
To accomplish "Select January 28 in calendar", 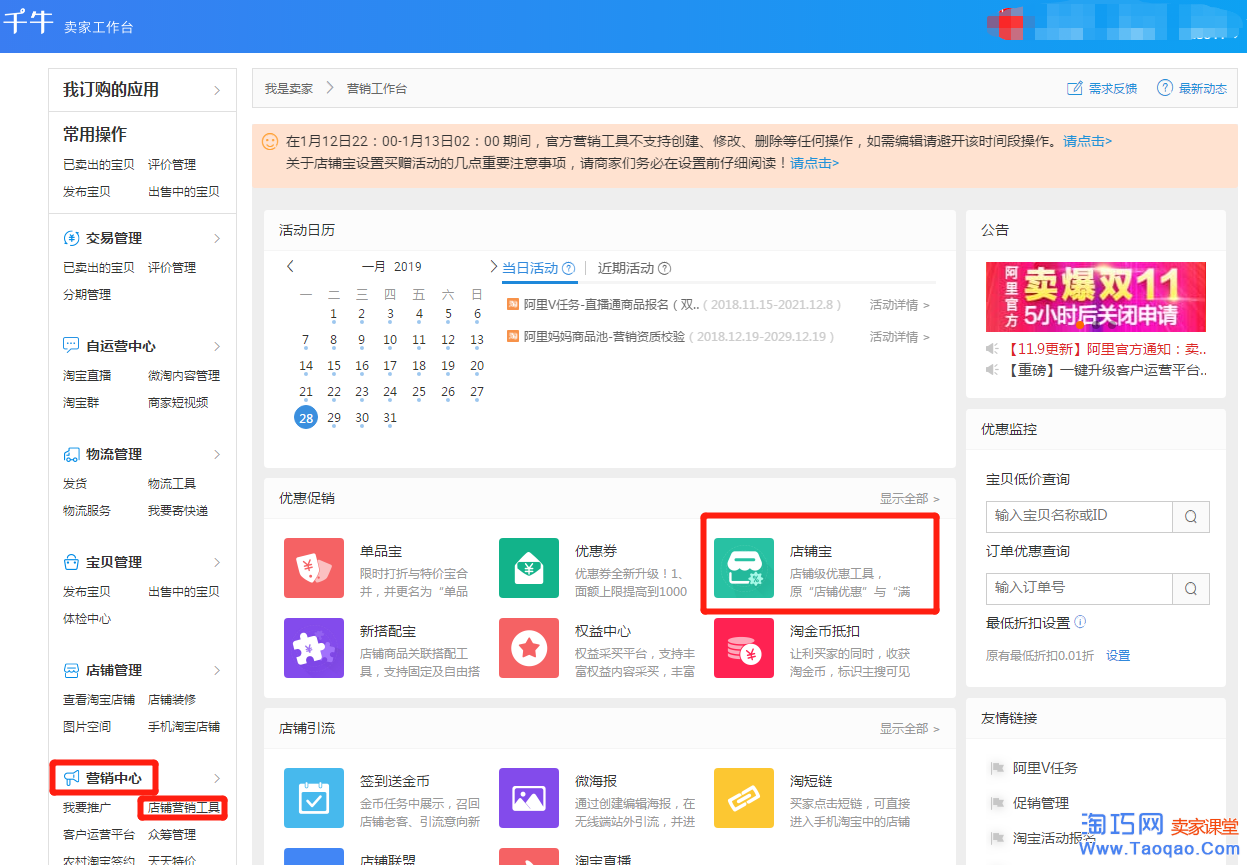I will click(x=306, y=417).
